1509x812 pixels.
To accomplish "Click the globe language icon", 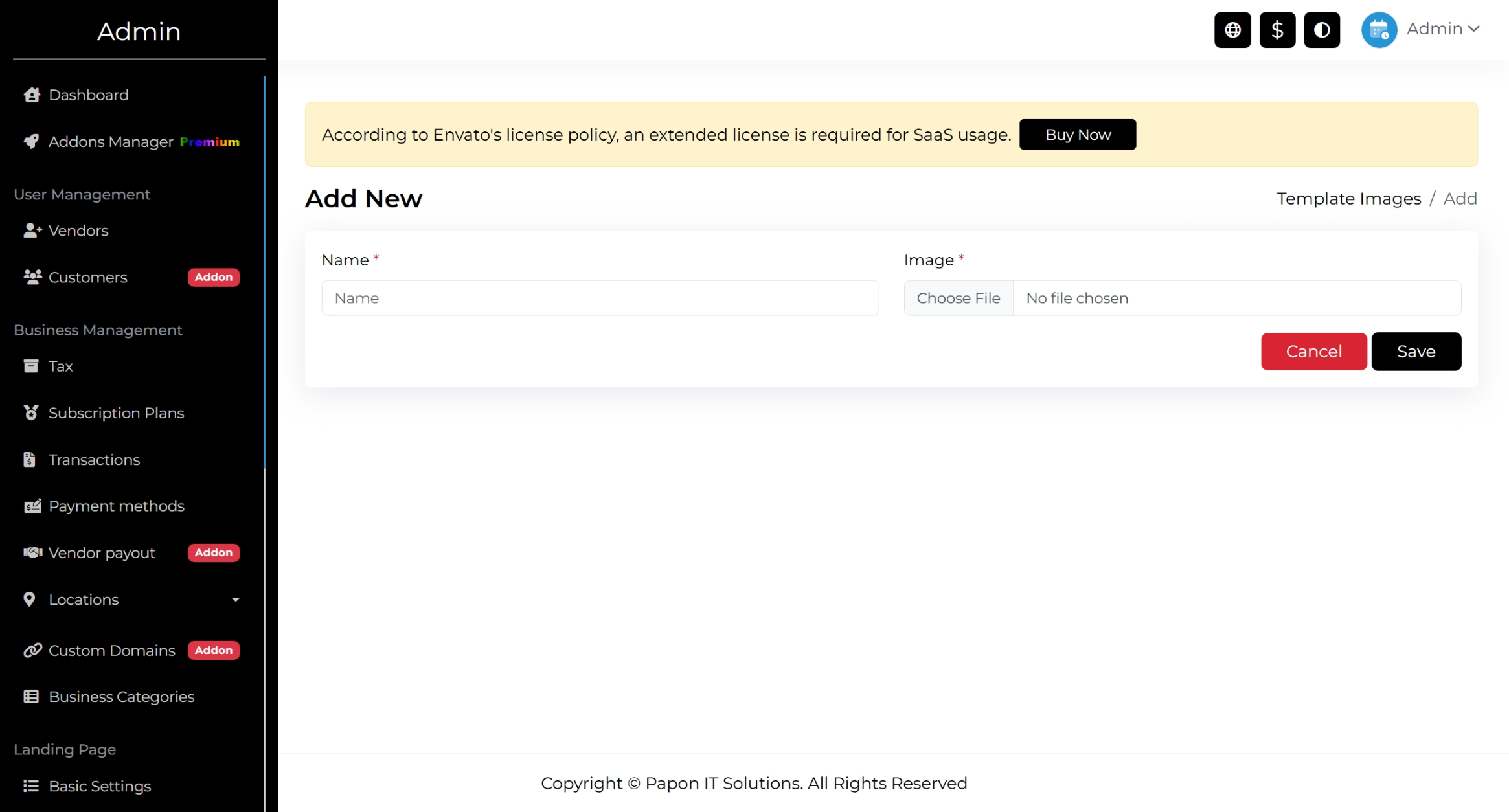I will click(x=1232, y=30).
